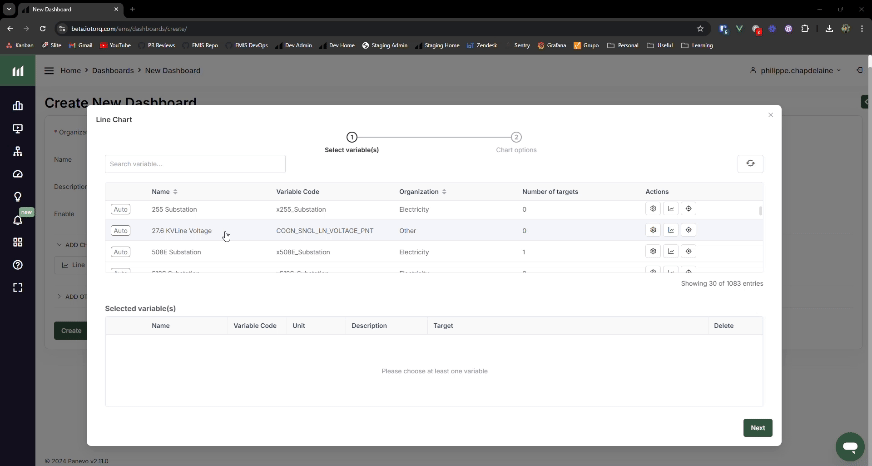
Task: Open YouTube bookmark
Action: tap(115, 46)
